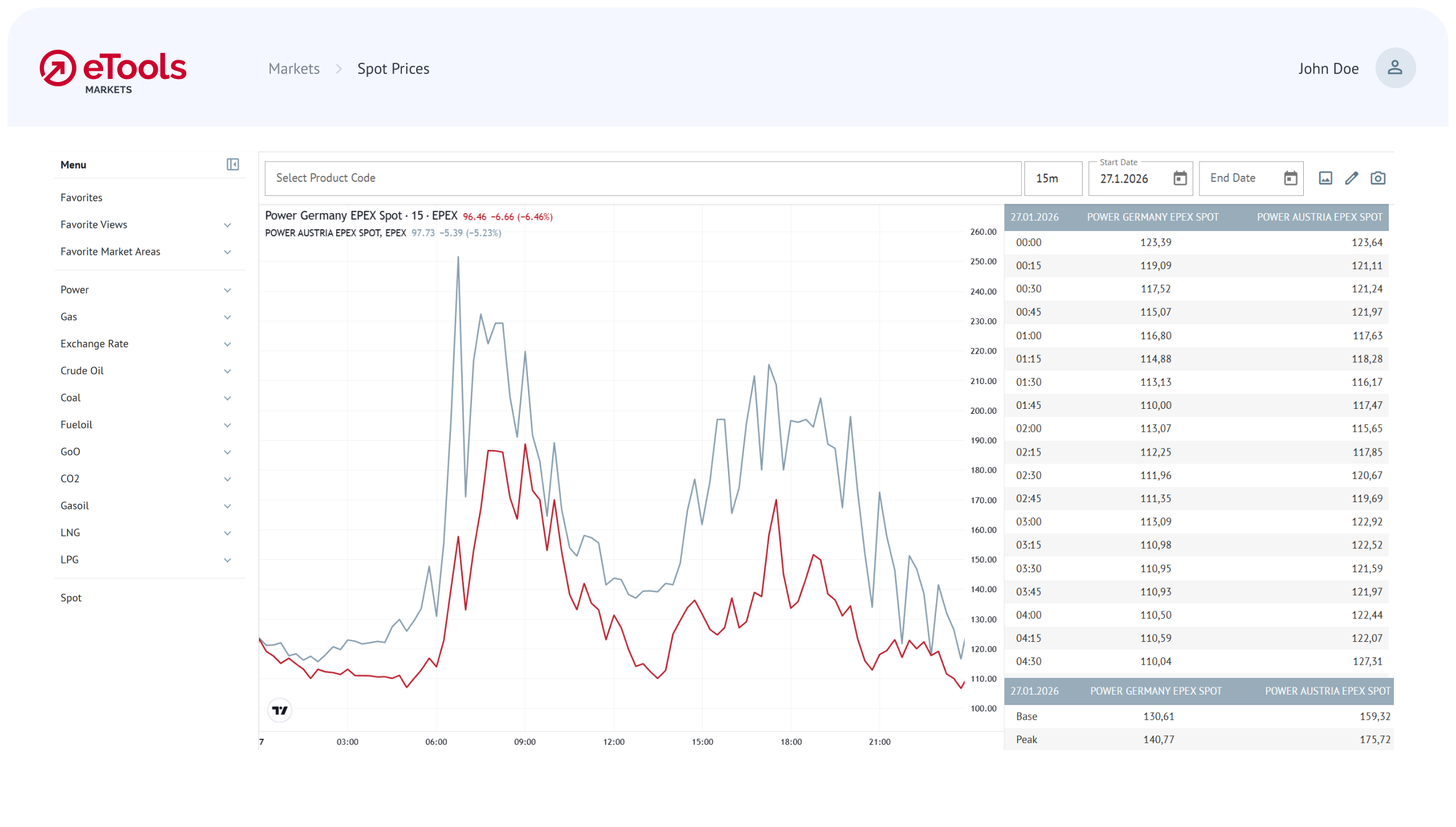
Task: Click Spot Prices breadcrumb
Action: coord(393,69)
